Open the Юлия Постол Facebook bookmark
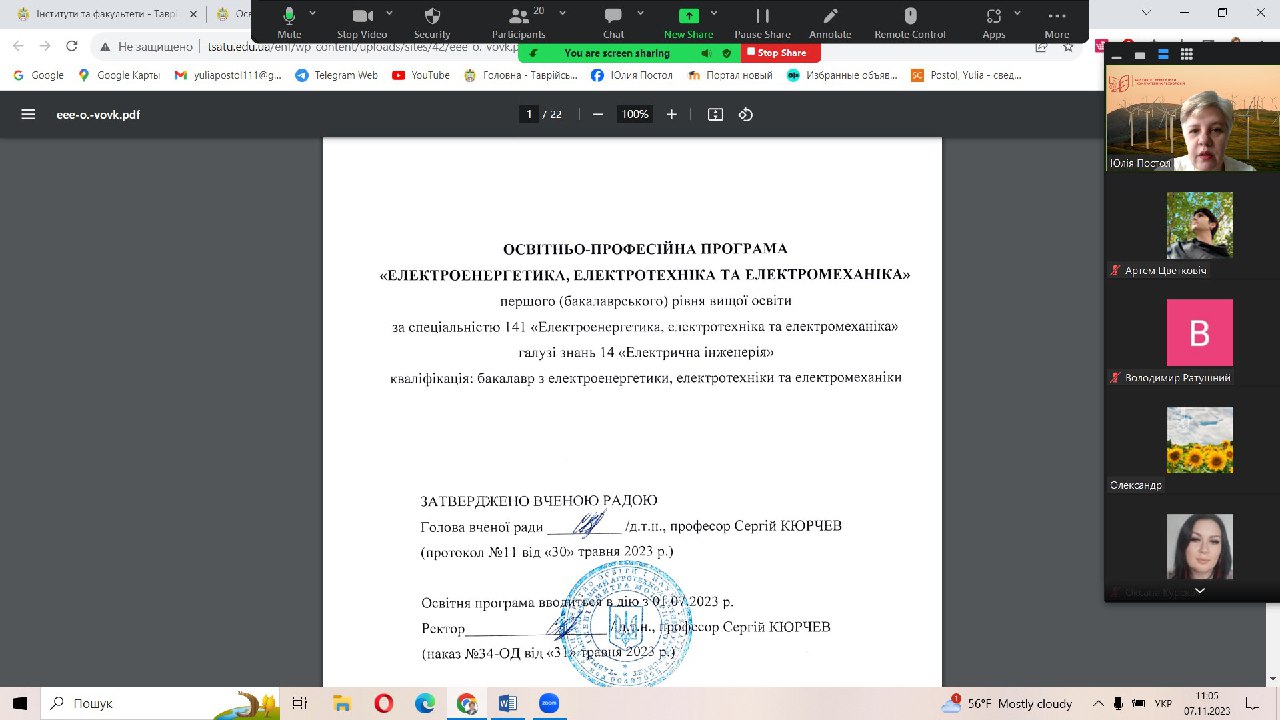The width and height of the screenshot is (1280, 720). point(633,75)
